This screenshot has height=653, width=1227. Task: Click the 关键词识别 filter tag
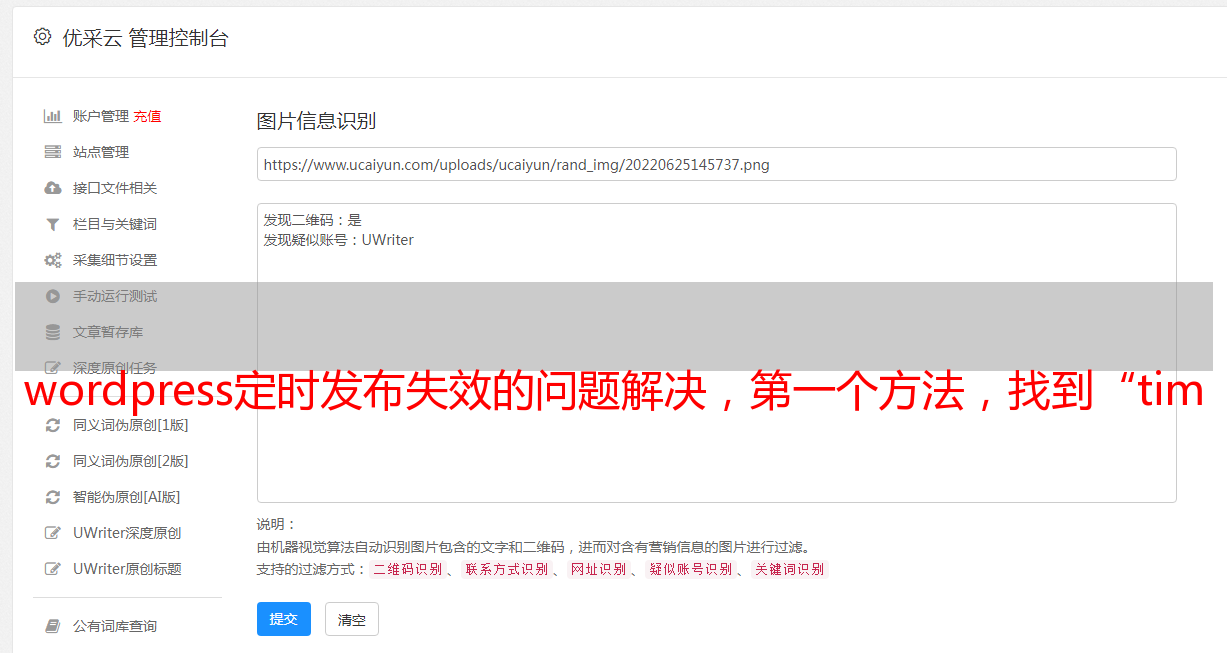coord(789,569)
